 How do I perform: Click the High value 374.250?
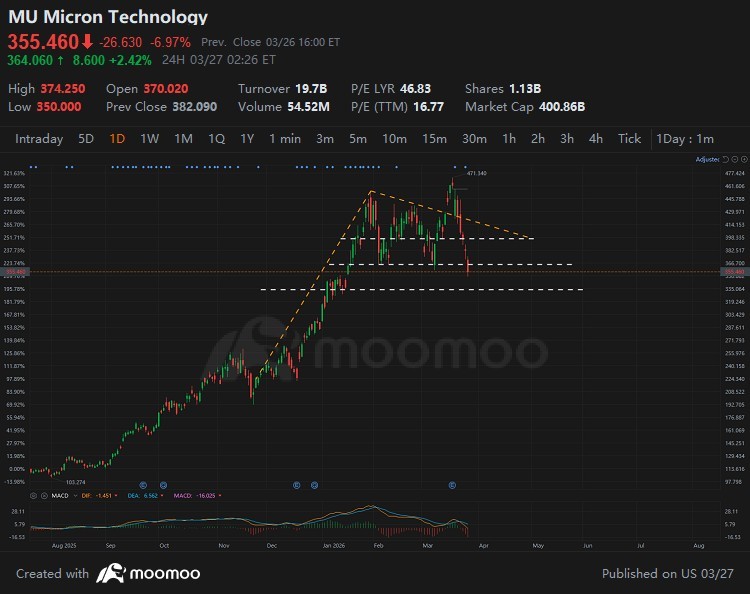tap(63, 89)
